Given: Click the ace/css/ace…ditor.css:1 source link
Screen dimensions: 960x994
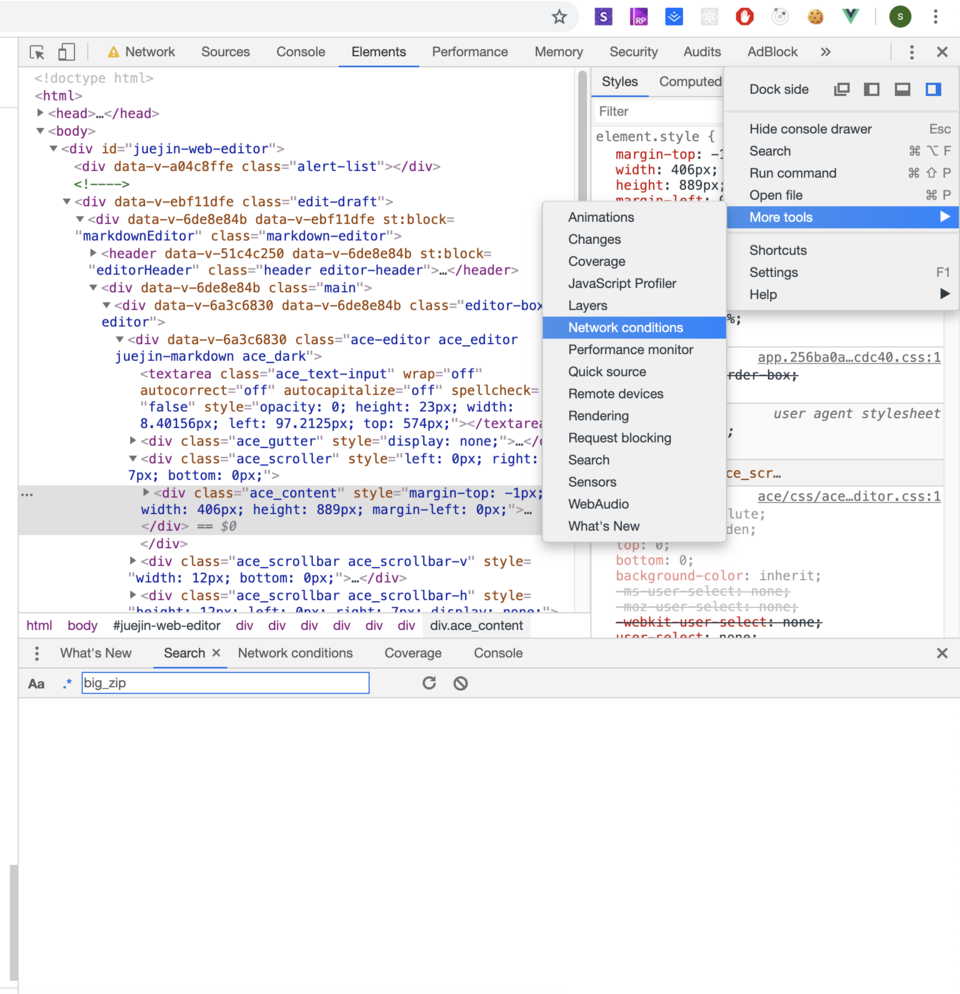Looking at the screenshot, I should tap(848, 496).
